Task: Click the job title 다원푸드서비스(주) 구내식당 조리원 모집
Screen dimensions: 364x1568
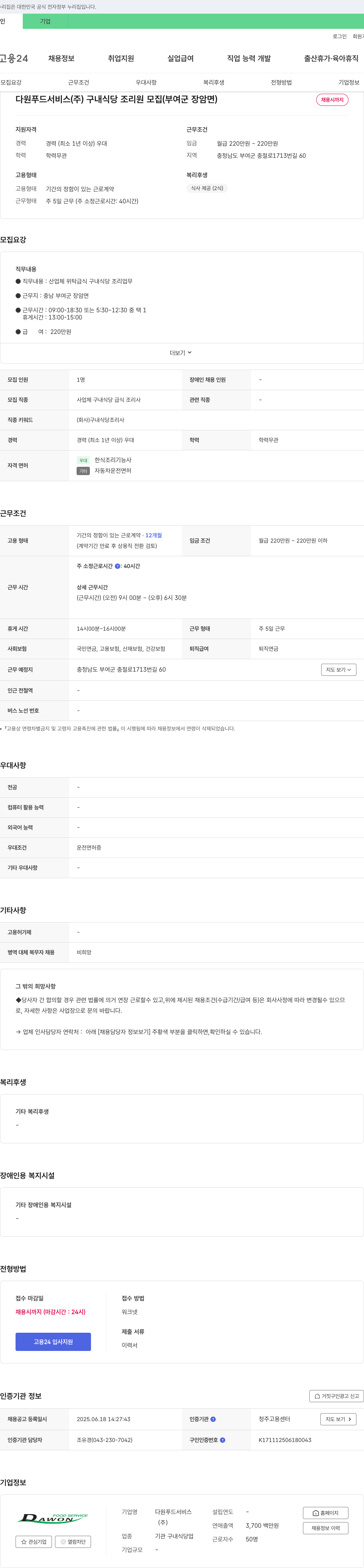Action: pos(116,99)
